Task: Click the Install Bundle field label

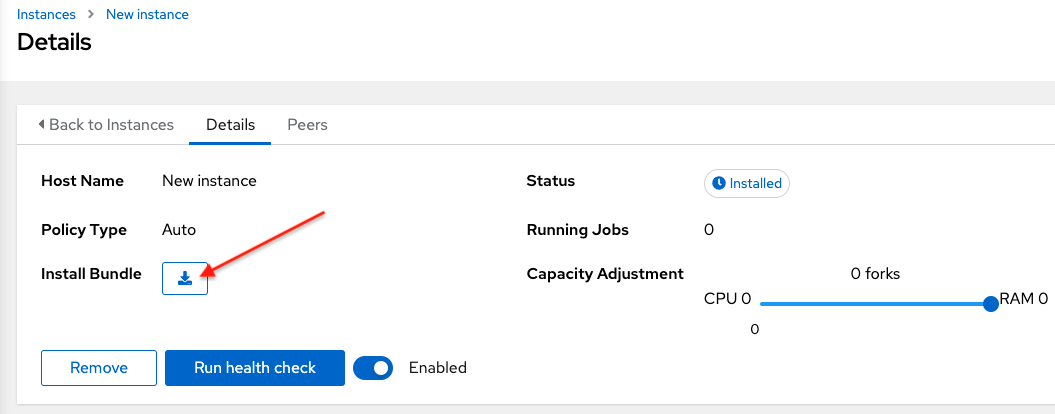Action: [91, 273]
